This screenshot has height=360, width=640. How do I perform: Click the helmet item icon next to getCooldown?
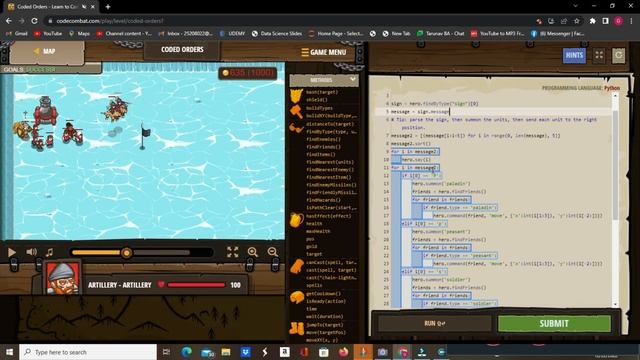(297, 297)
